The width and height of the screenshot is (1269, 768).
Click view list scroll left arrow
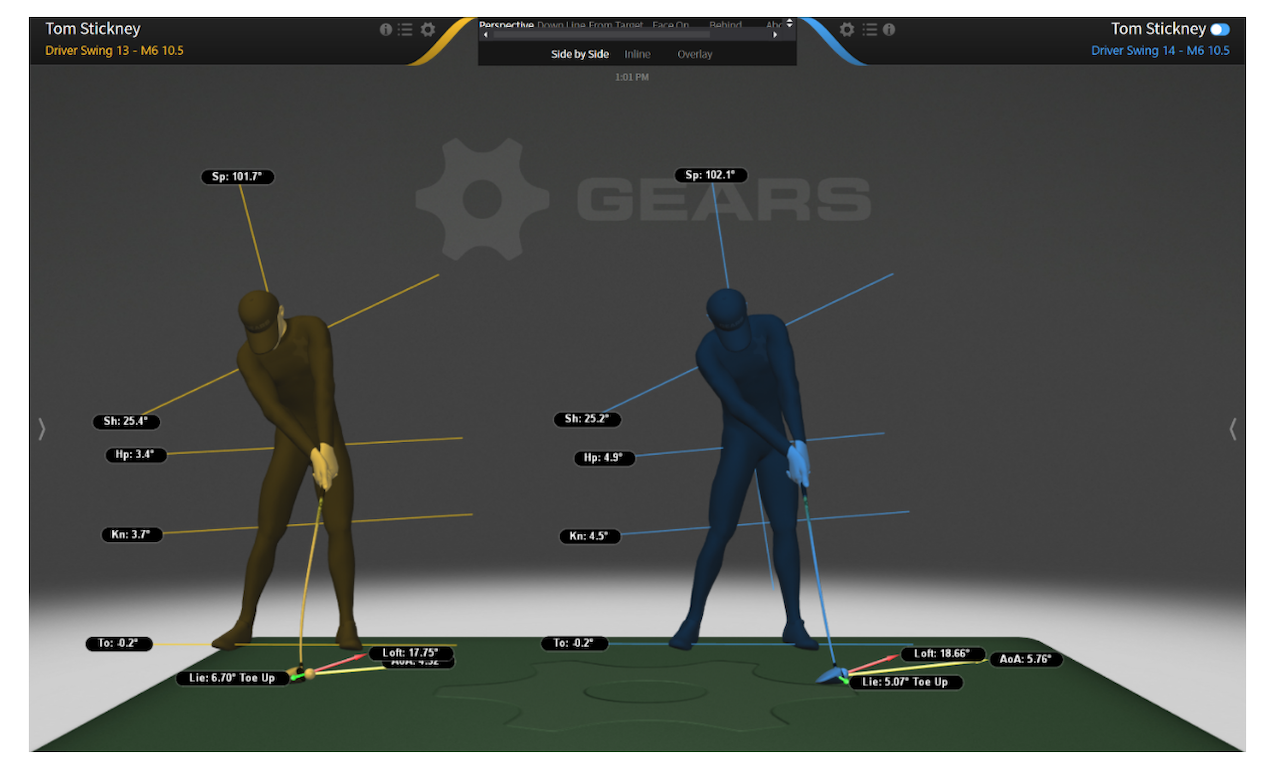point(484,35)
